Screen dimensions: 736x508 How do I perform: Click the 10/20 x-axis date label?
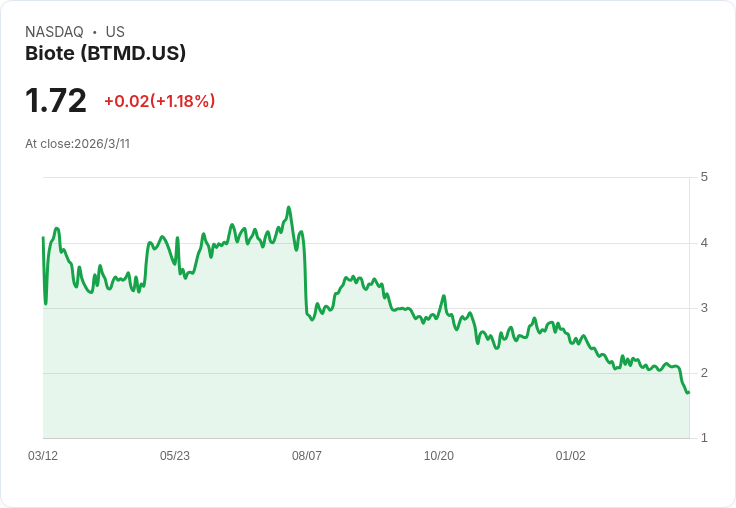click(x=439, y=456)
